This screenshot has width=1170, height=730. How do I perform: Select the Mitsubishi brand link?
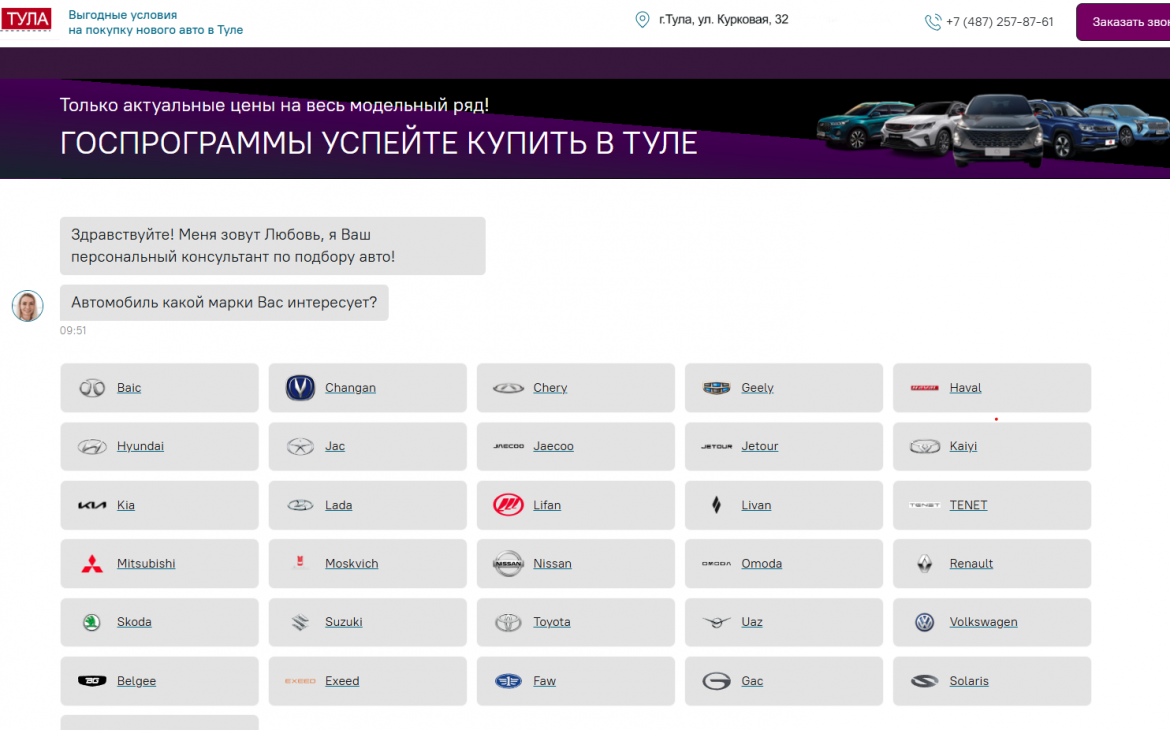coord(146,564)
